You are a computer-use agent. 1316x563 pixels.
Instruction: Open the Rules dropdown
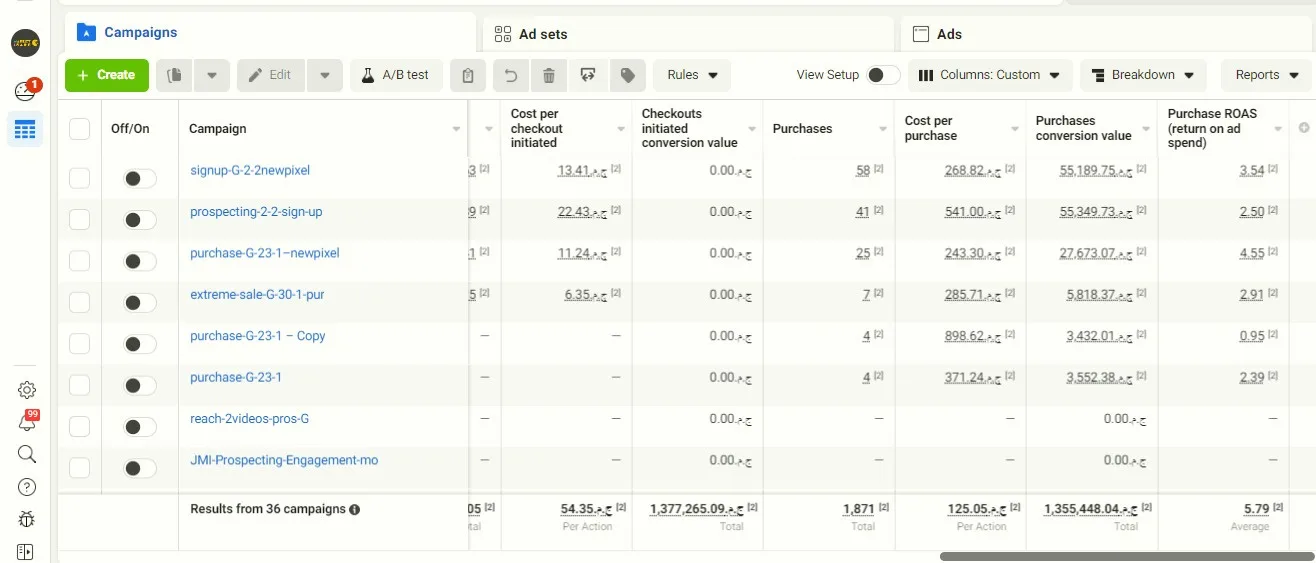pos(692,75)
